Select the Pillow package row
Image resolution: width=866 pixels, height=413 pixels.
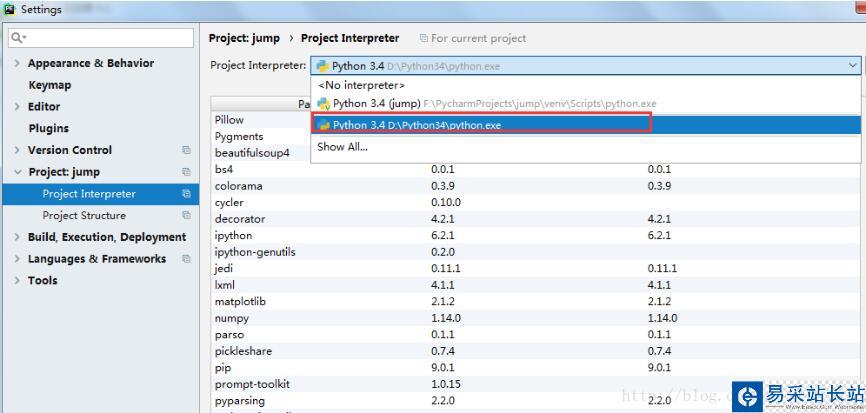[x=261, y=120]
